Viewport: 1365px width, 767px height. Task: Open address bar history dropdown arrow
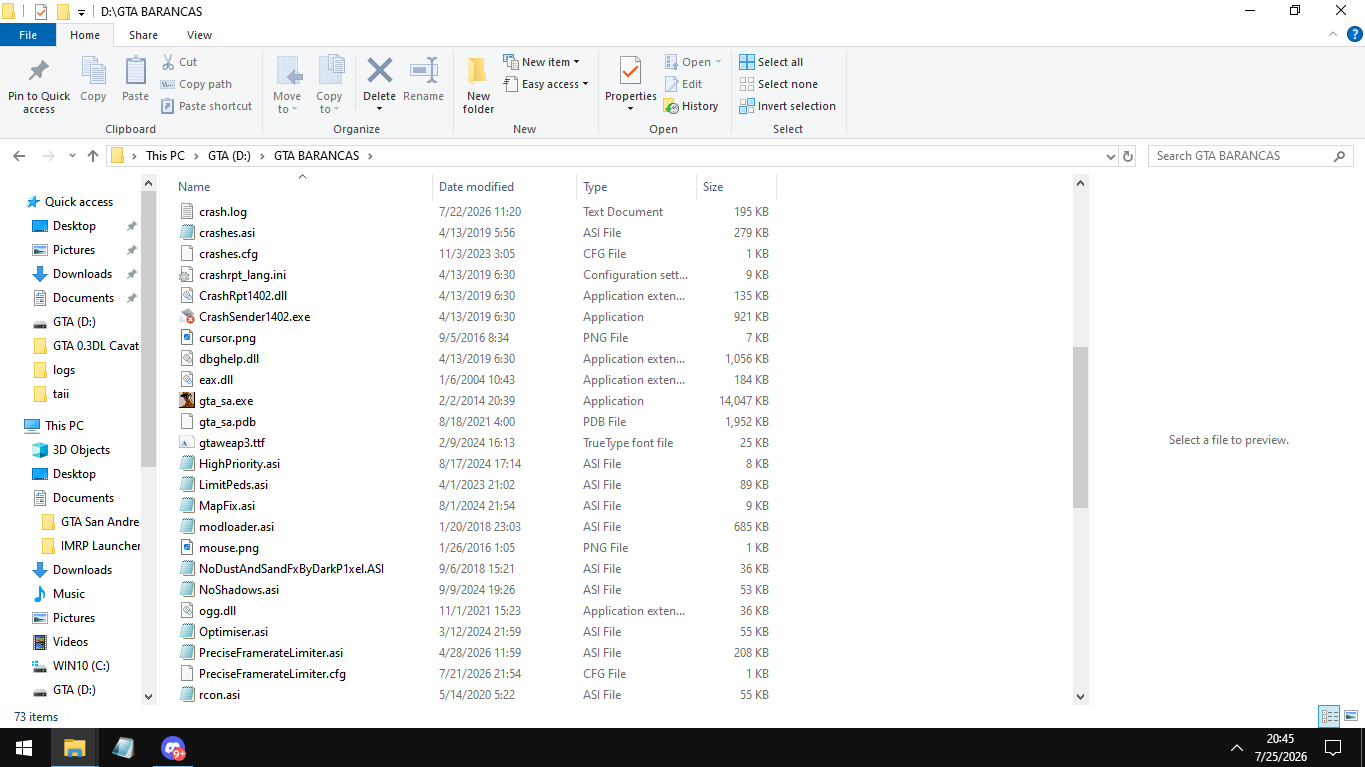pos(1110,156)
